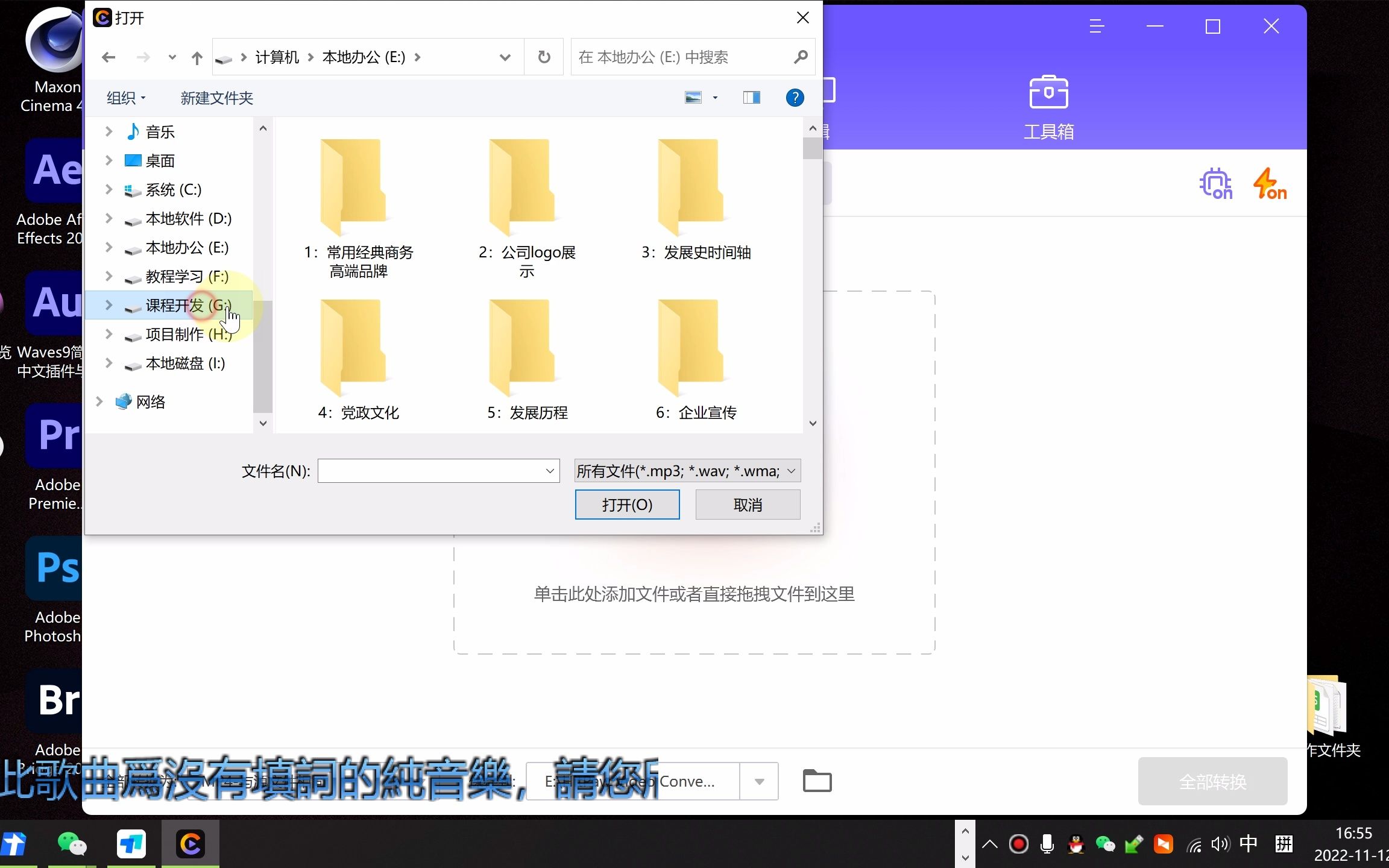Open the dialog help icon
Image resolution: width=1389 pixels, height=868 pixels.
(795, 98)
